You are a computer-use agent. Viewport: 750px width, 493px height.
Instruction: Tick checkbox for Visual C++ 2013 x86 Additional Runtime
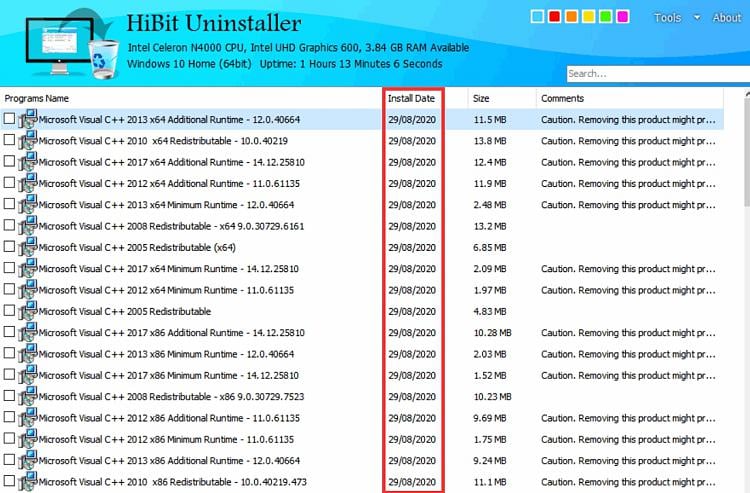pos(9,459)
